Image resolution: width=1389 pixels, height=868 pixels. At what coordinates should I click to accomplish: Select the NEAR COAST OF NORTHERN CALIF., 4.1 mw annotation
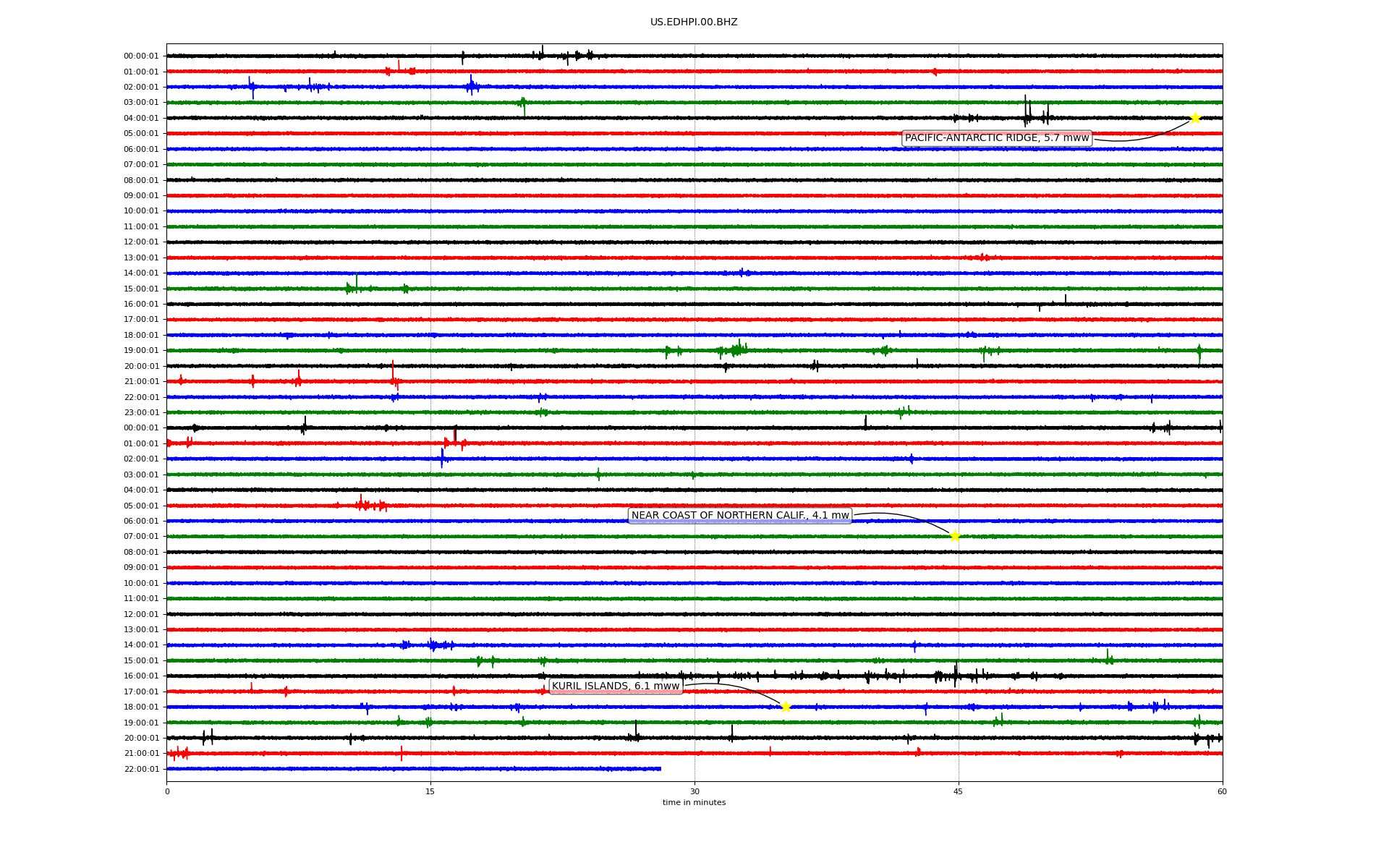coord(740,516)
